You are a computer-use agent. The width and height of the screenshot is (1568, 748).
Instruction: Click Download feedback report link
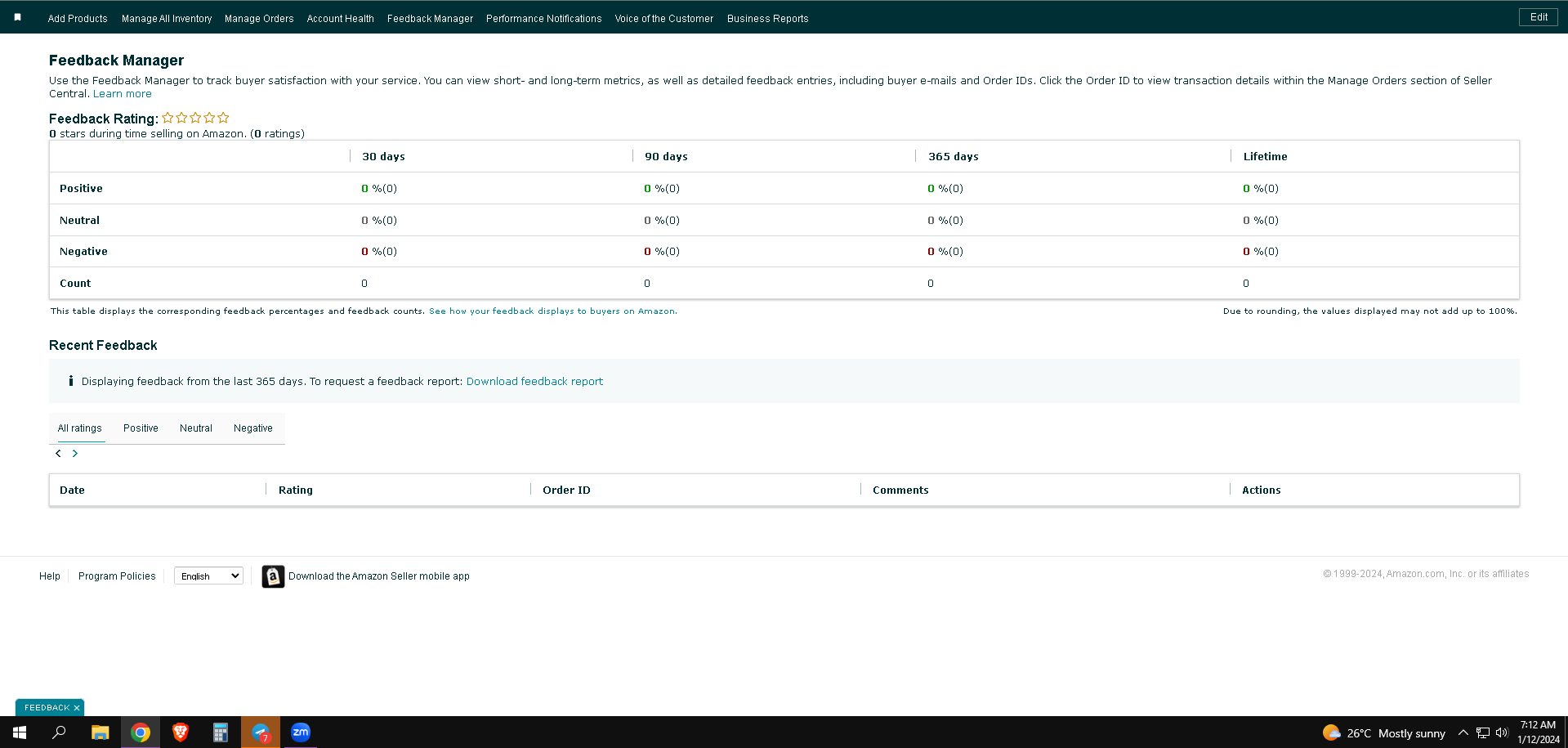(534, 382)
